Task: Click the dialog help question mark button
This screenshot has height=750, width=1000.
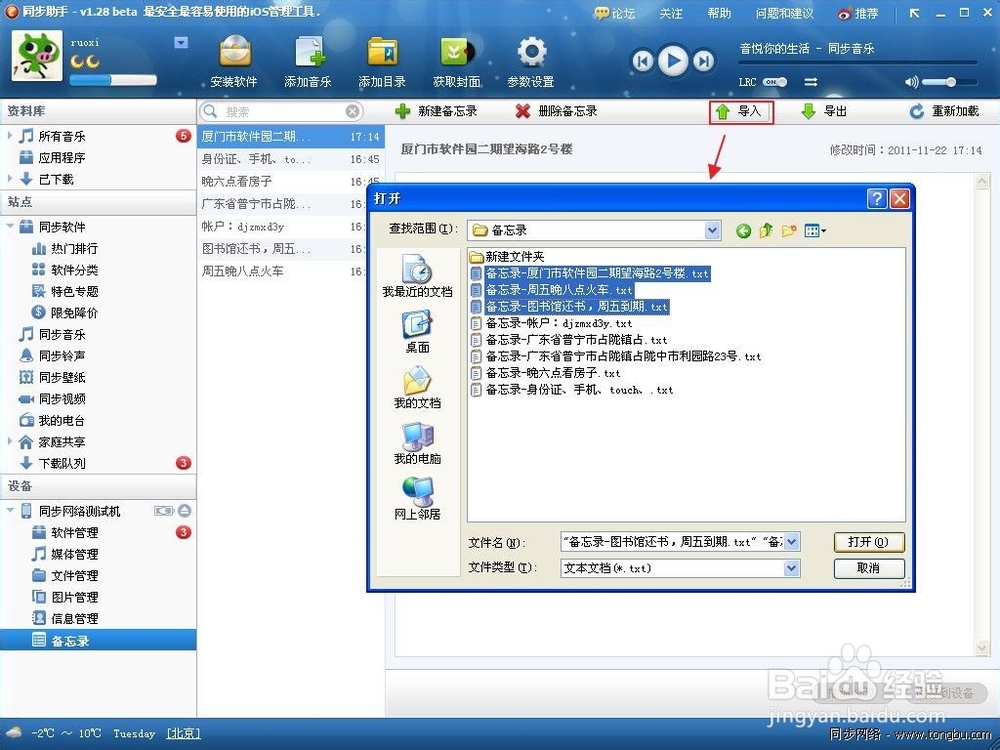Action: (x=877, y=199)
